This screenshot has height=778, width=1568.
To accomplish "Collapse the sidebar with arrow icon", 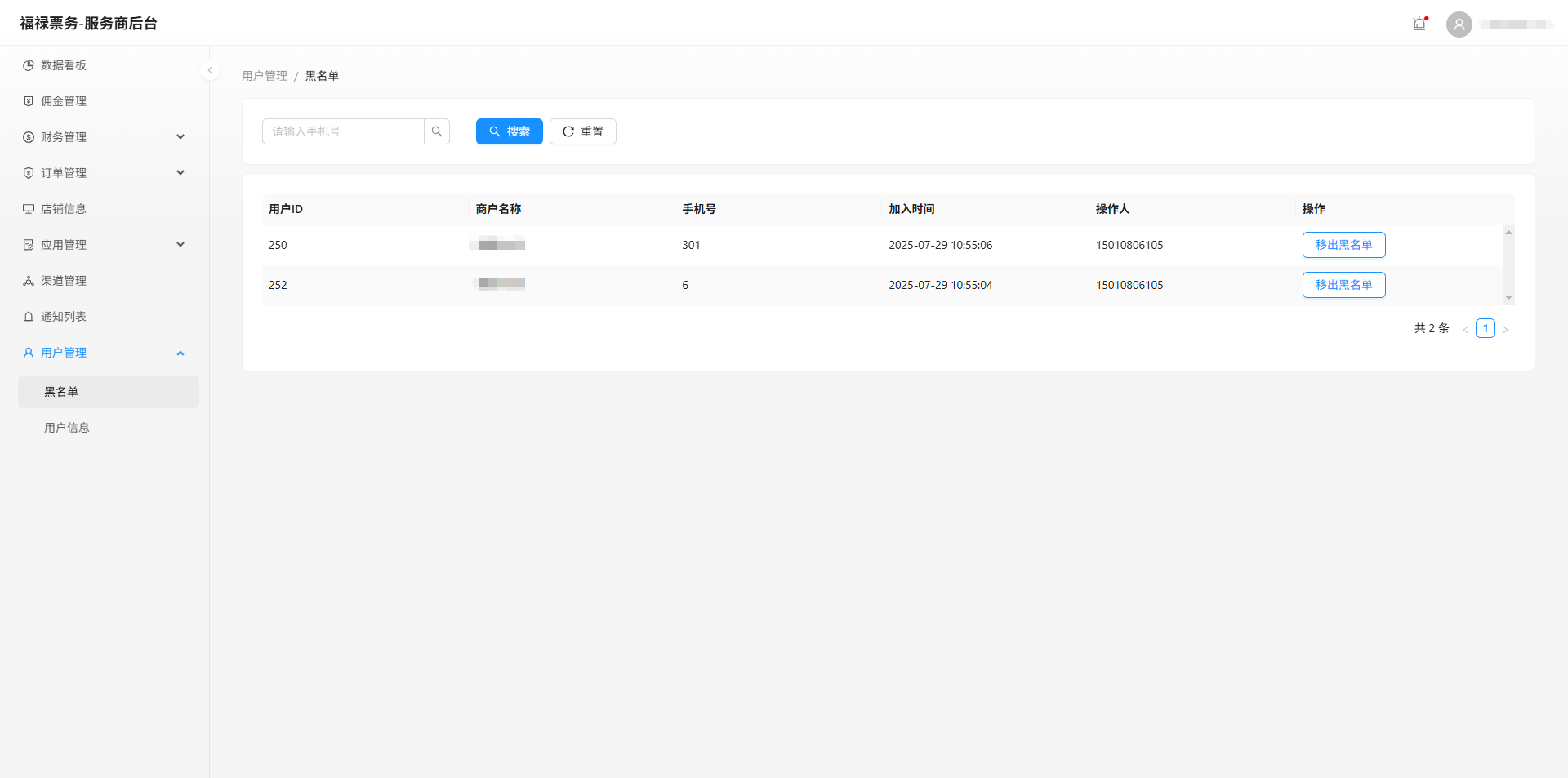I will tap(210, 70).
